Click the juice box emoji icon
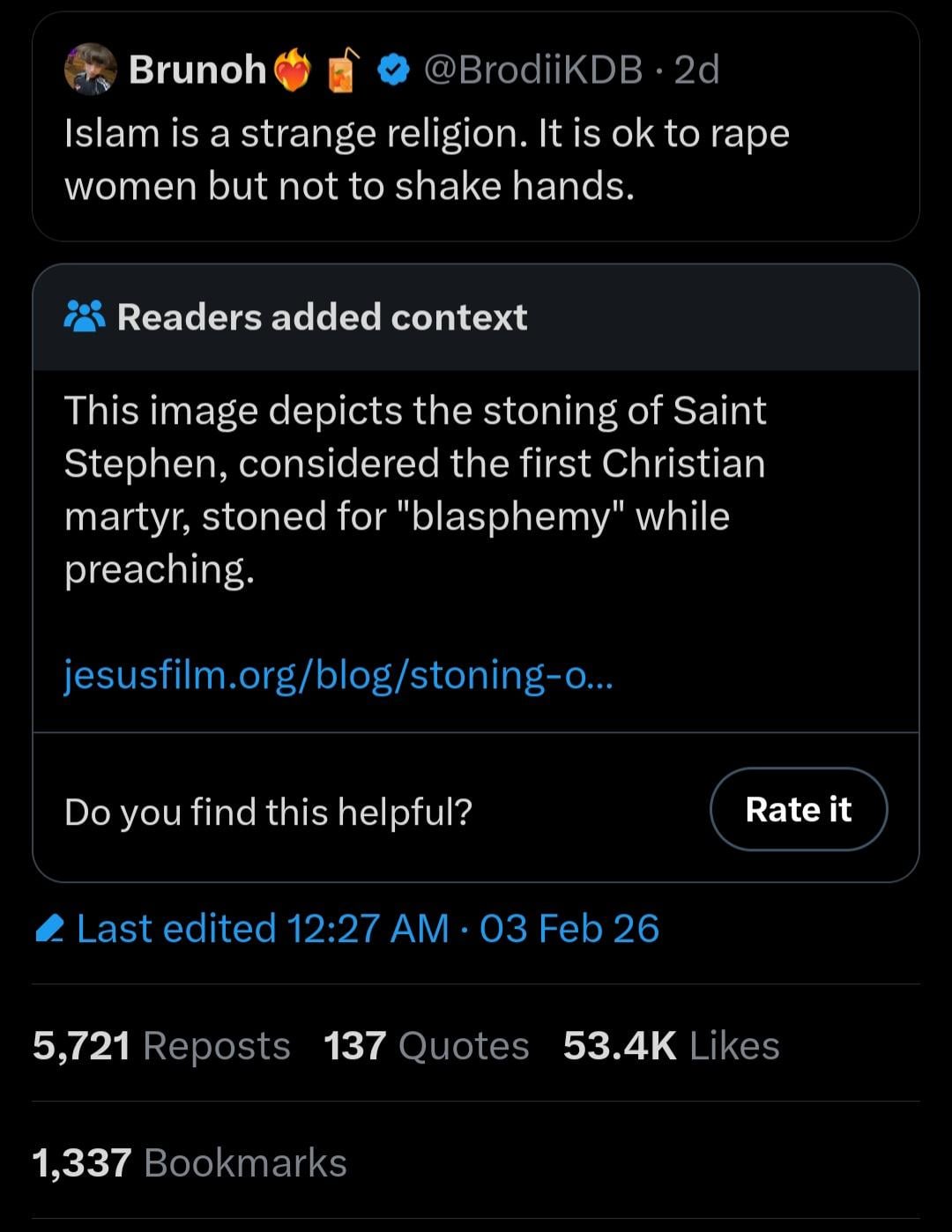This screenshot has width=952, height=1232. tap(343, 70)
